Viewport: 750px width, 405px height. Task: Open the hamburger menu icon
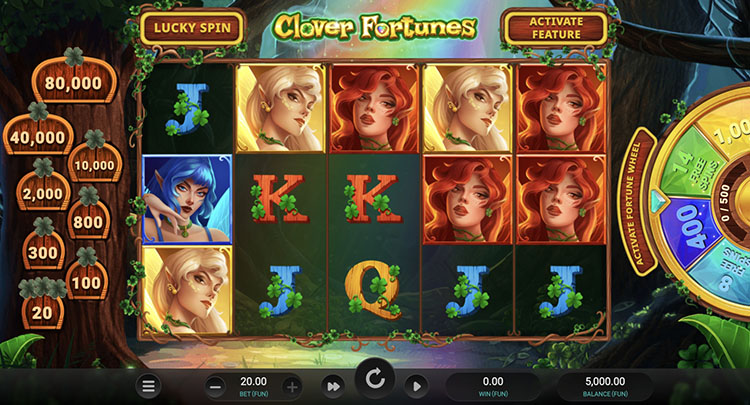tap(148, 385)
